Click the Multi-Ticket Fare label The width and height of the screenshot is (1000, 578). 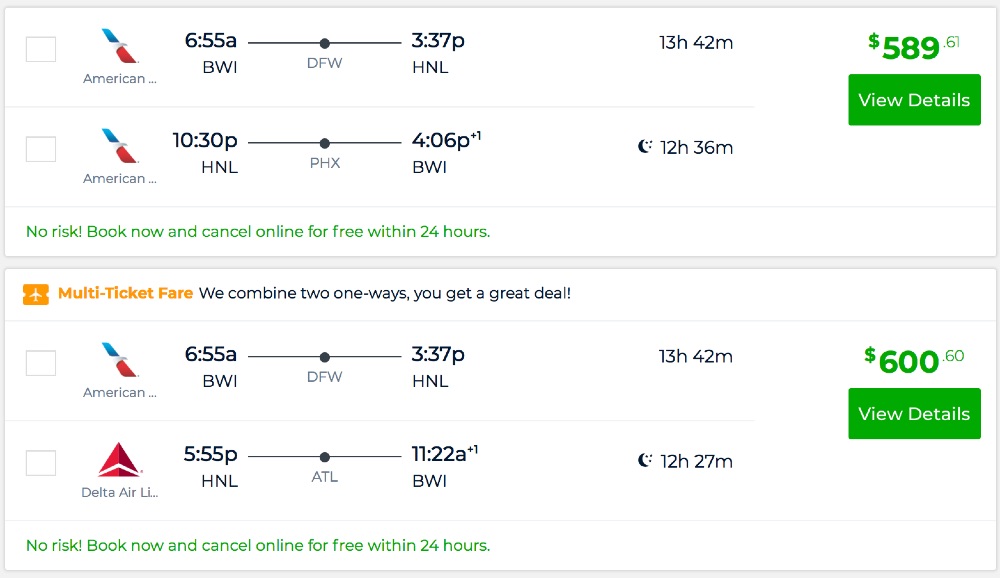click(x=125, y=294)
